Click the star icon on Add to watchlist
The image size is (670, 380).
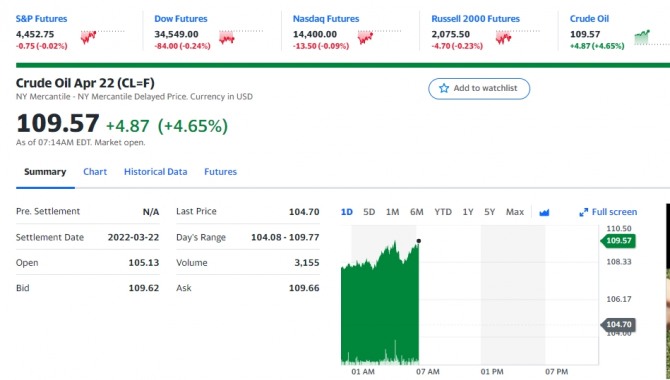click(x=444, y=88)
